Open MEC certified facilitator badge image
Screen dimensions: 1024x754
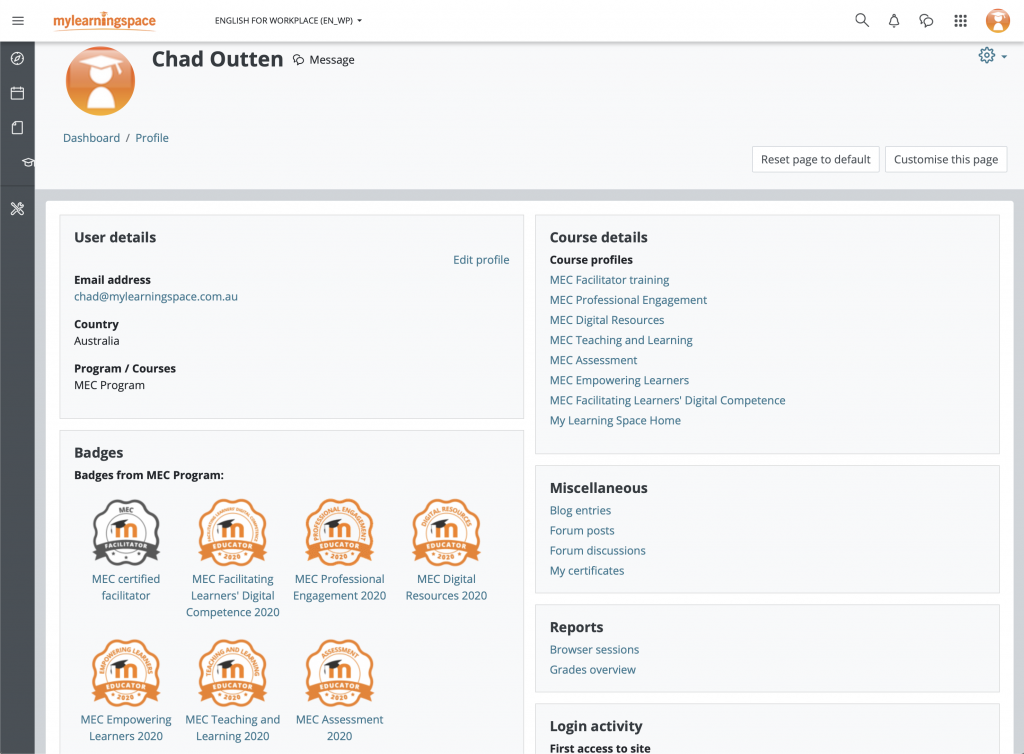(126, 532)
